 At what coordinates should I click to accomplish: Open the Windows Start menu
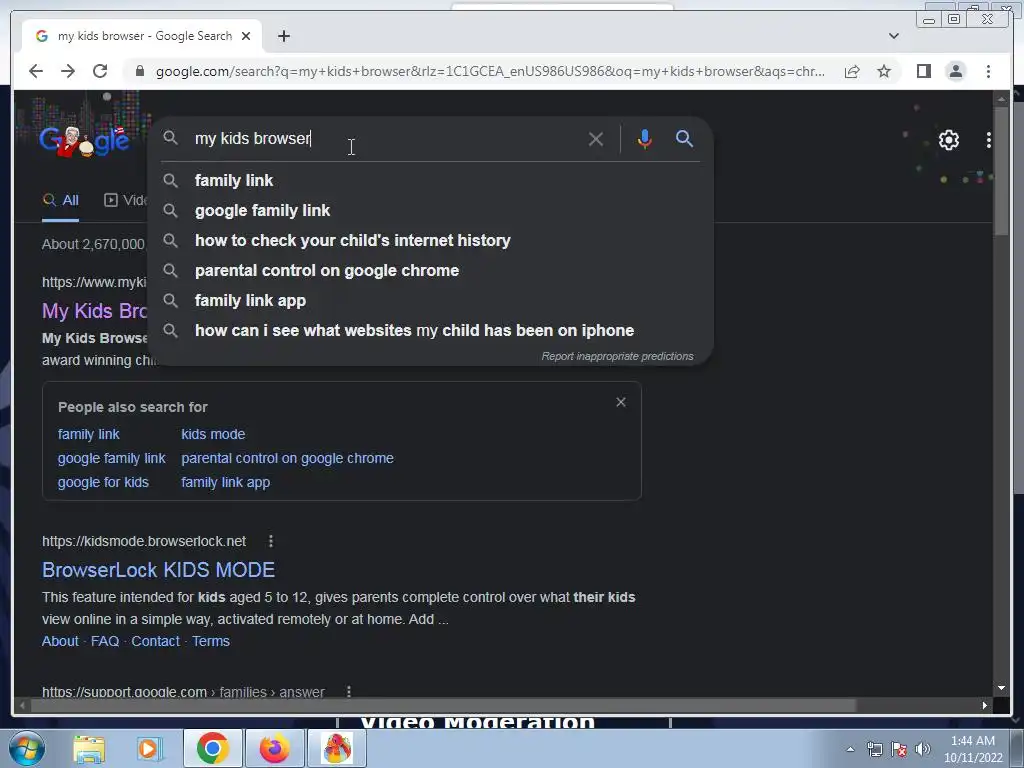27,748
